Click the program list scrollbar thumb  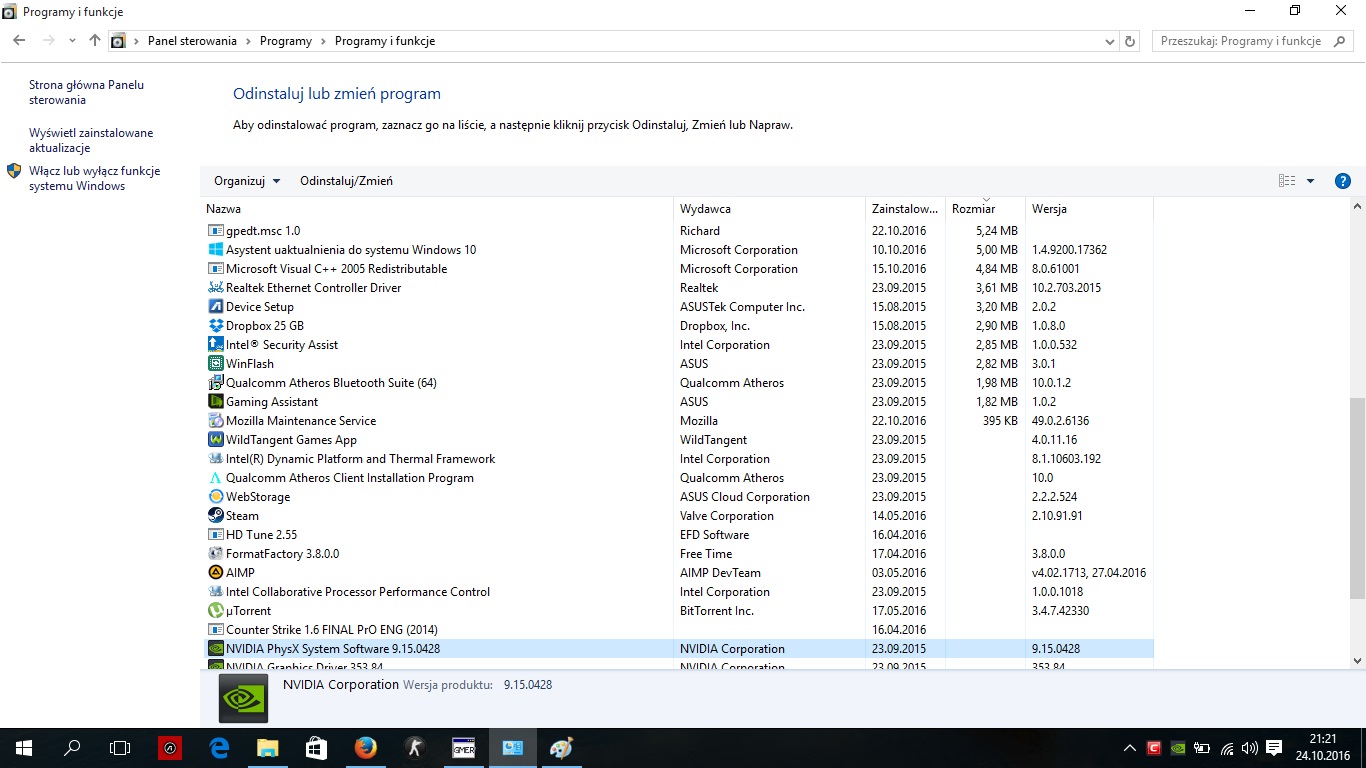[x=1357, y=498]
